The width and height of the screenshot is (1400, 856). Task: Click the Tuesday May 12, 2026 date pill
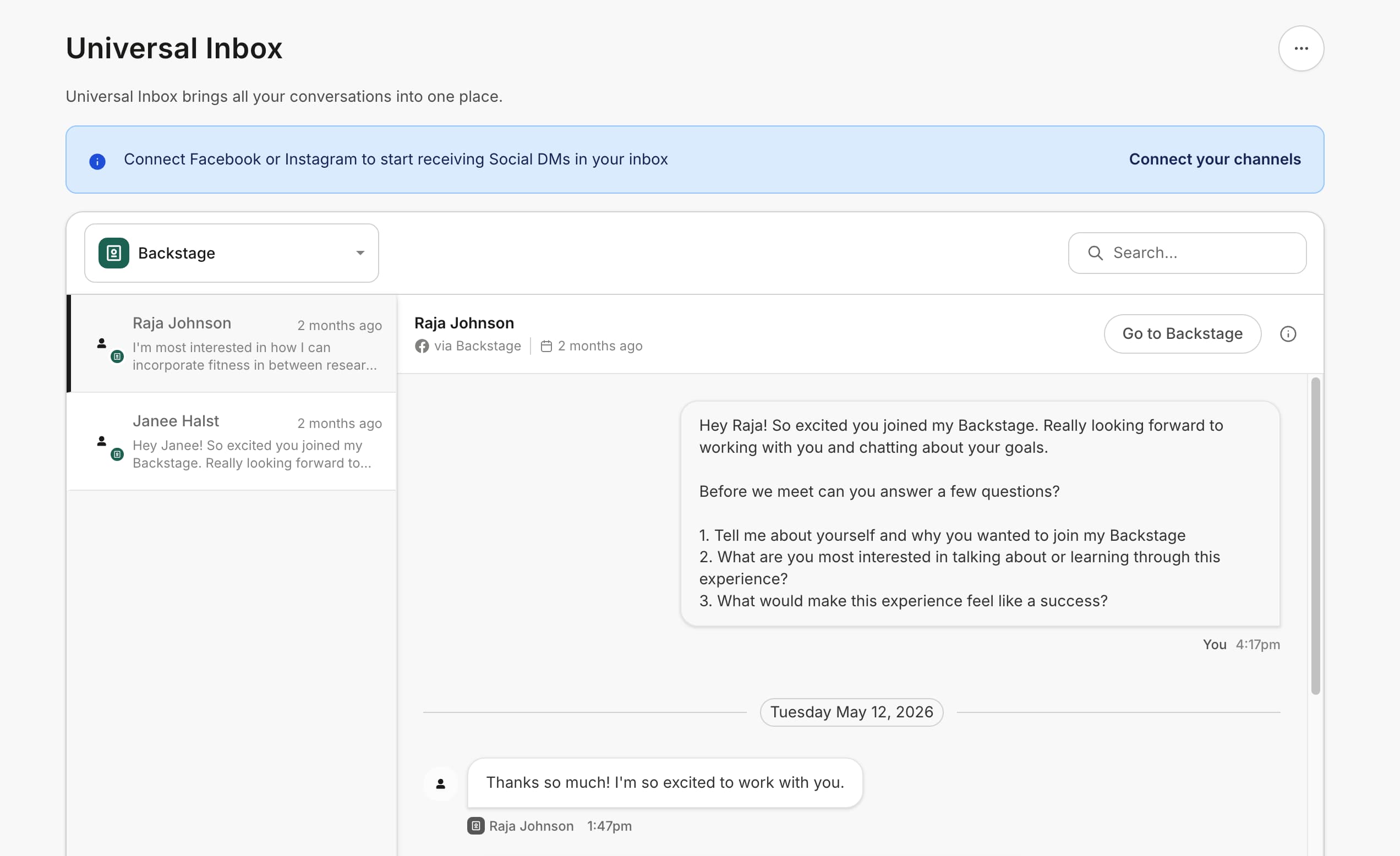851,712
